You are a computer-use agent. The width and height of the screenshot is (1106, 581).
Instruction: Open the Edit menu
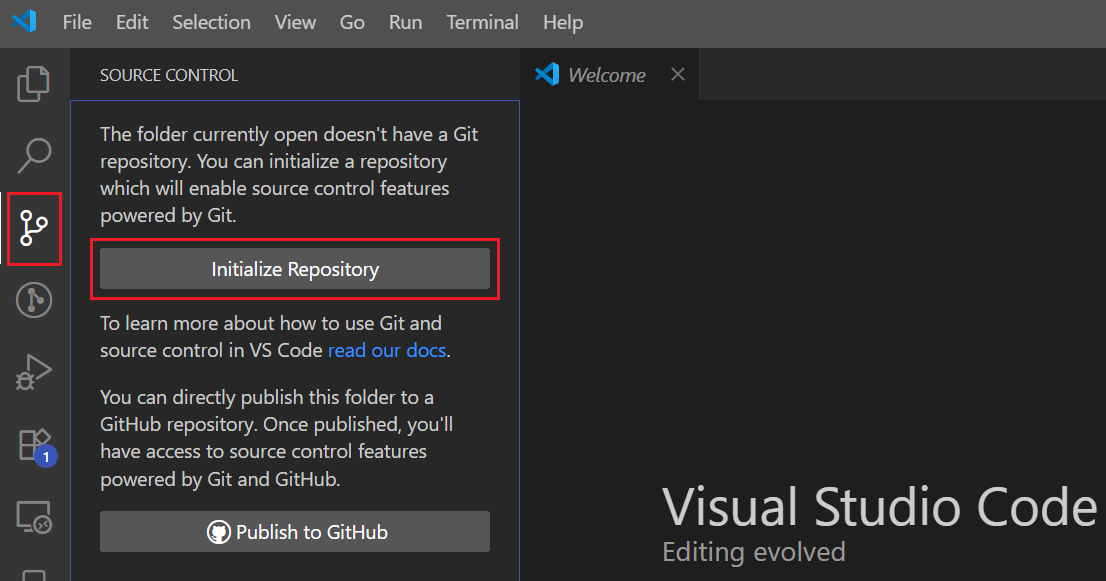point(132,22)
